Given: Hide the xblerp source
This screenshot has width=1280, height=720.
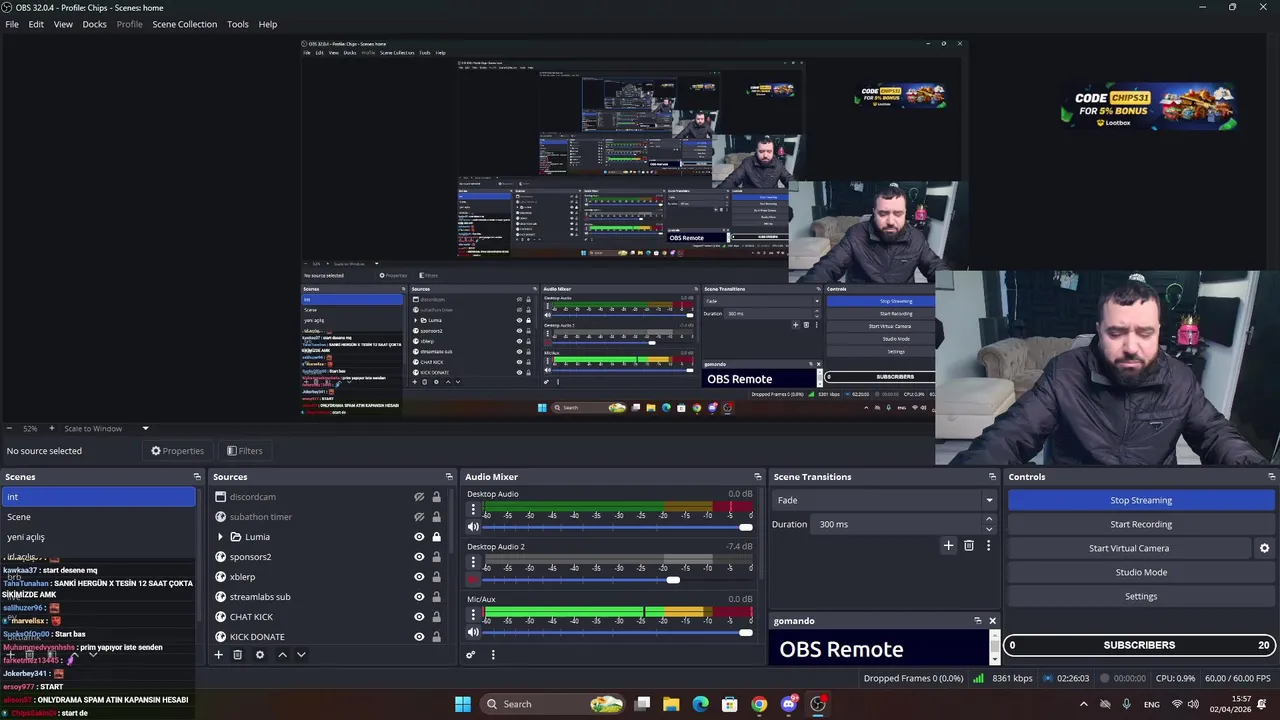Looking at the screenshot, I should (x=419, y=577).
